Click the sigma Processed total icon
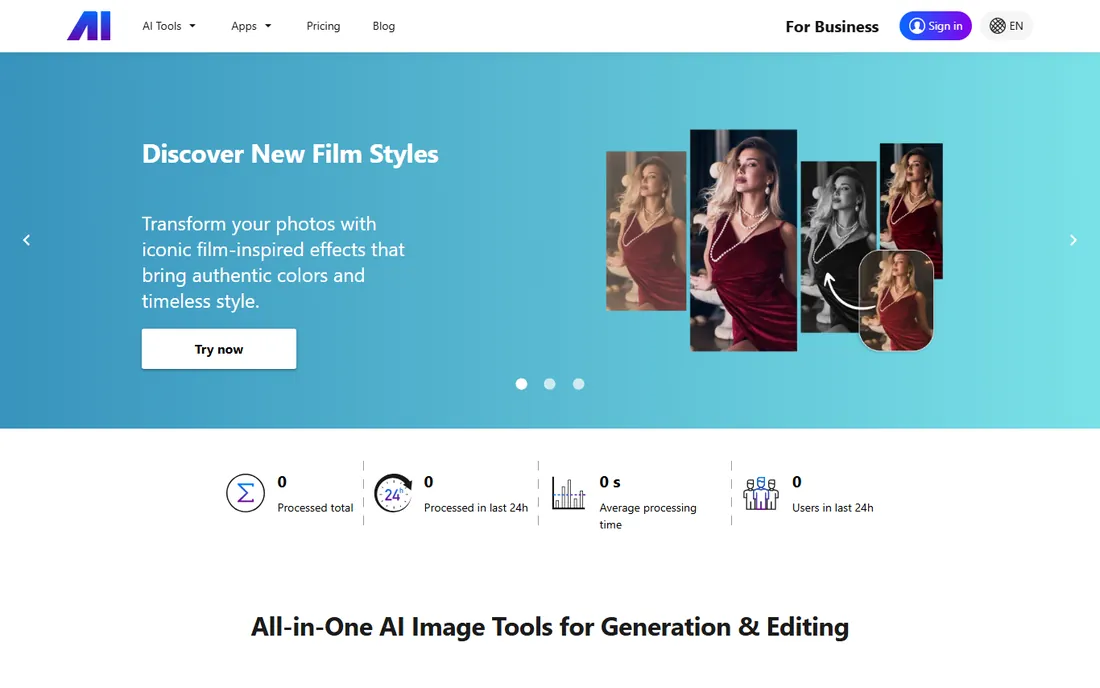The width and height of the screenshot is (1100, 688). (x=246, y=493)
